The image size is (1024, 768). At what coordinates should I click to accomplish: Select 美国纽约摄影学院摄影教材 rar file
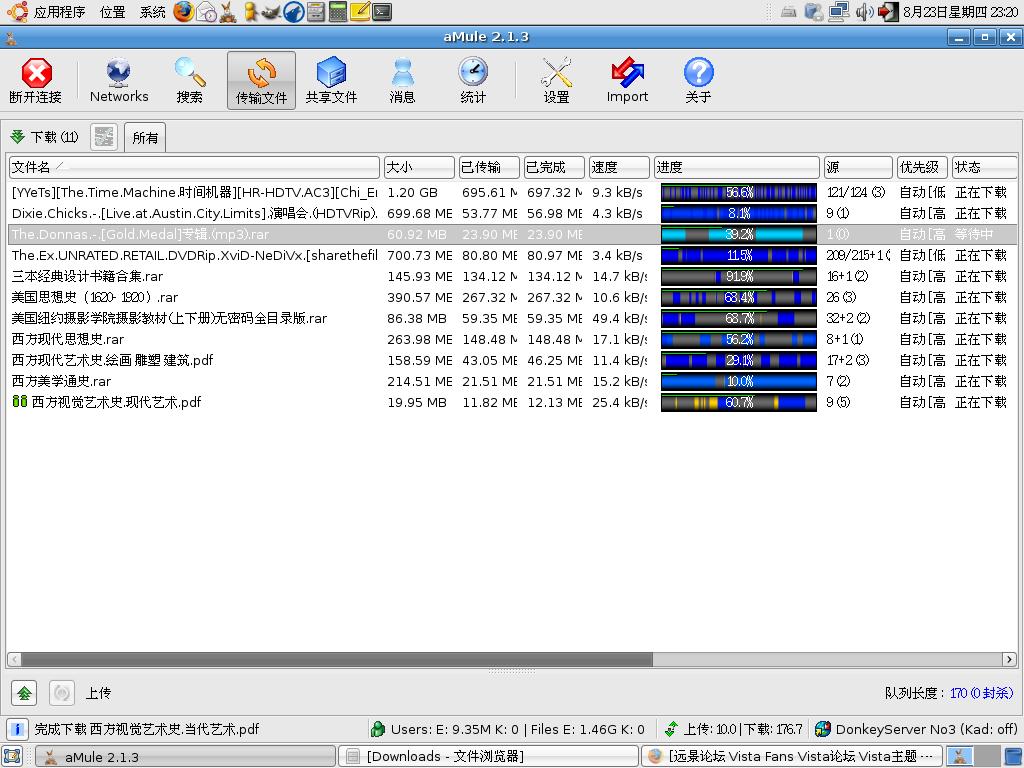tap(512, 318)
